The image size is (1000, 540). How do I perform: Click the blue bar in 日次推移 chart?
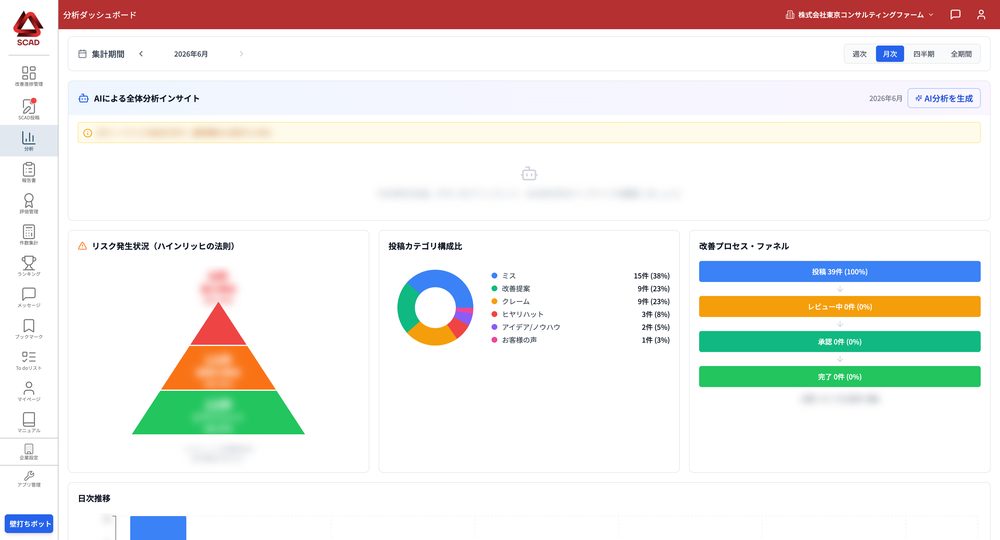(158, 528)
